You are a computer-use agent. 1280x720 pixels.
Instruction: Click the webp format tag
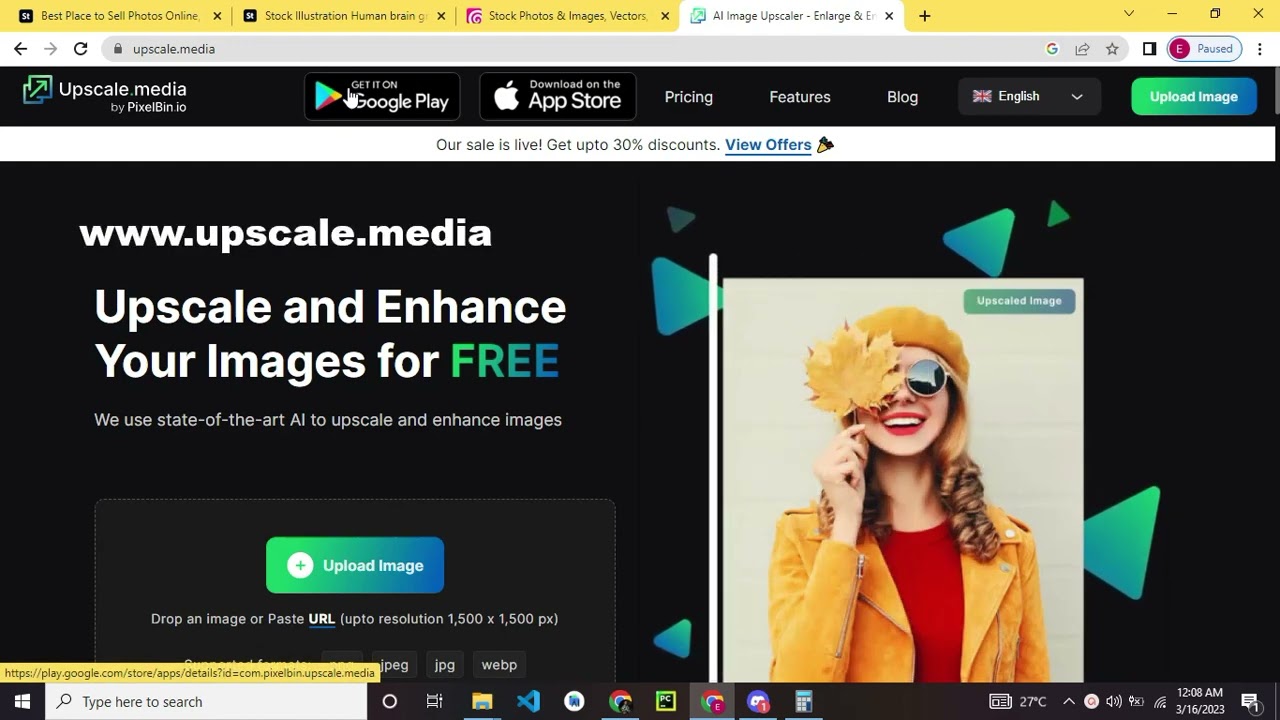(499, 665)
